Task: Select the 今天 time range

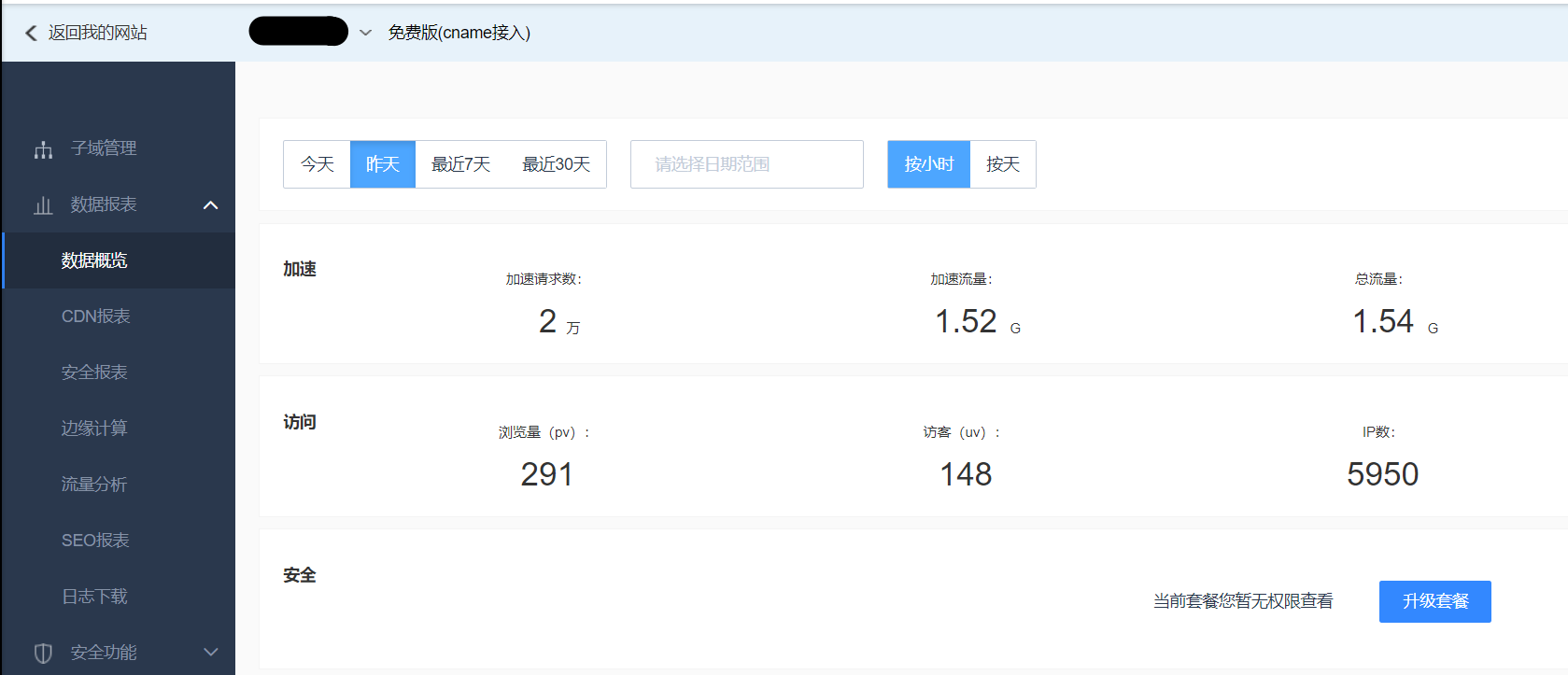Action: (318, 164)
